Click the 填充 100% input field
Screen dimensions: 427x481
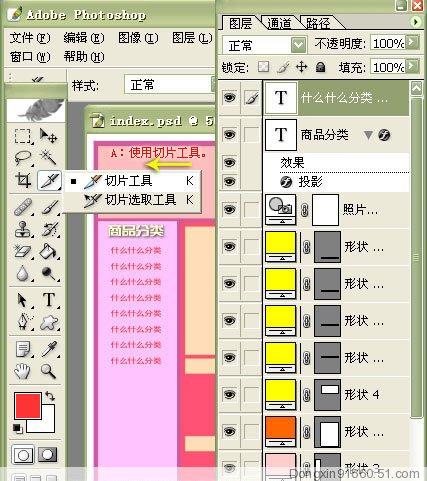388,67
